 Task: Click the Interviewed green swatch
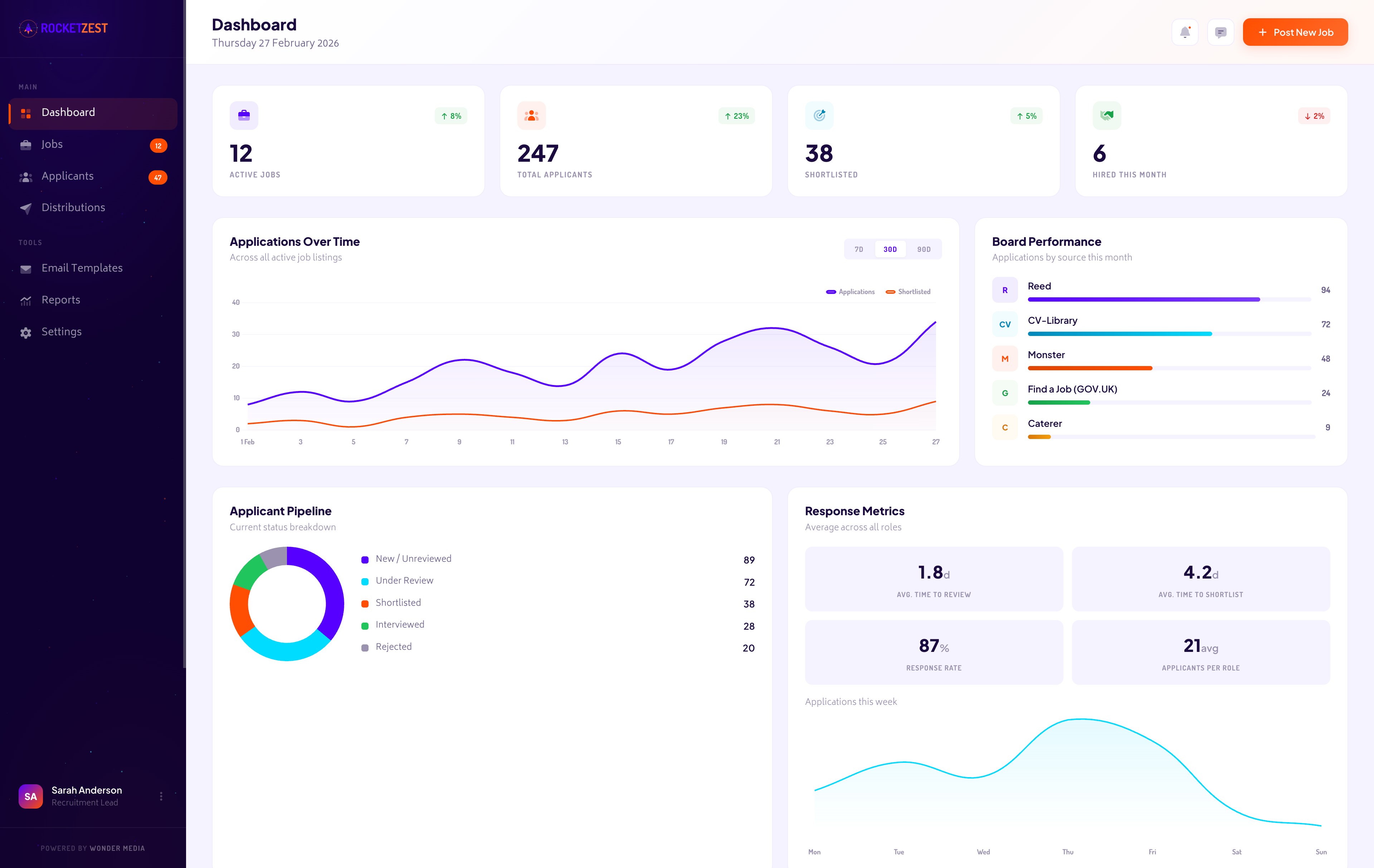[365, 626]
